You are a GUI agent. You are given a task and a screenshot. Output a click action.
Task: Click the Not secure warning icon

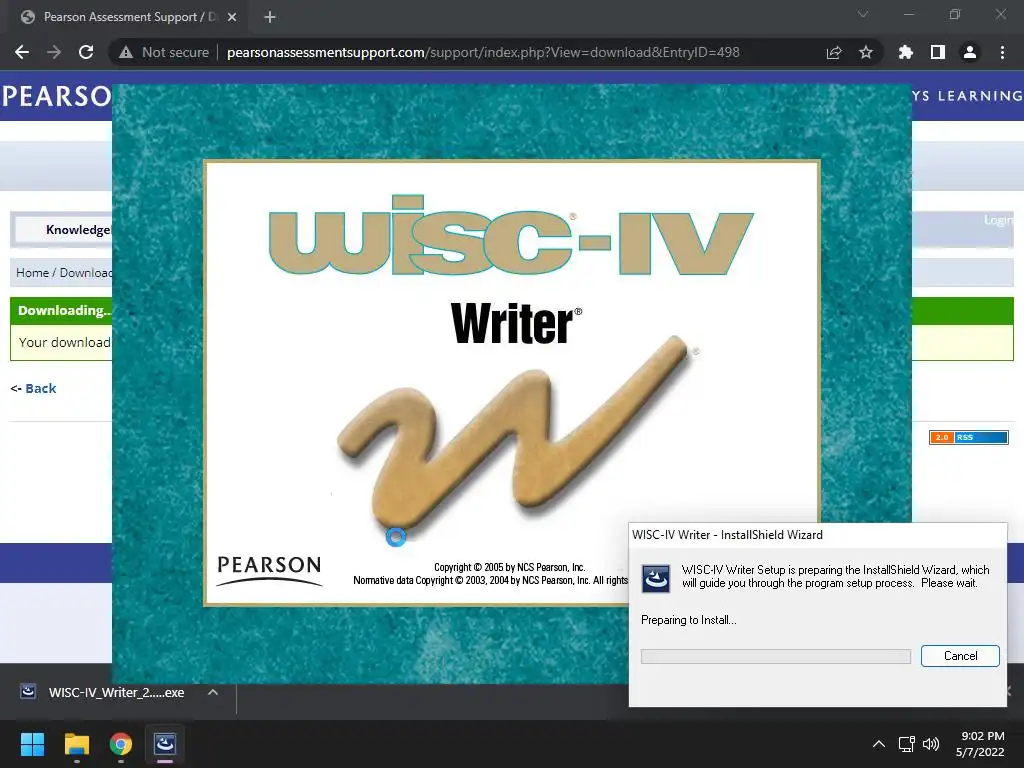[126, 52]
